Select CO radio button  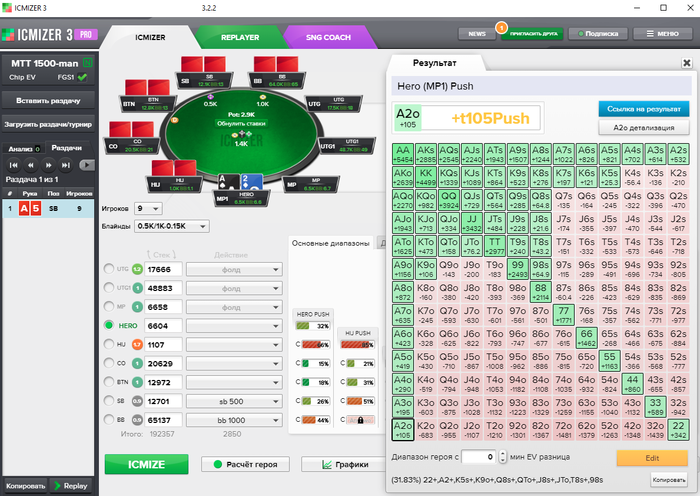[x=108, y=363]
